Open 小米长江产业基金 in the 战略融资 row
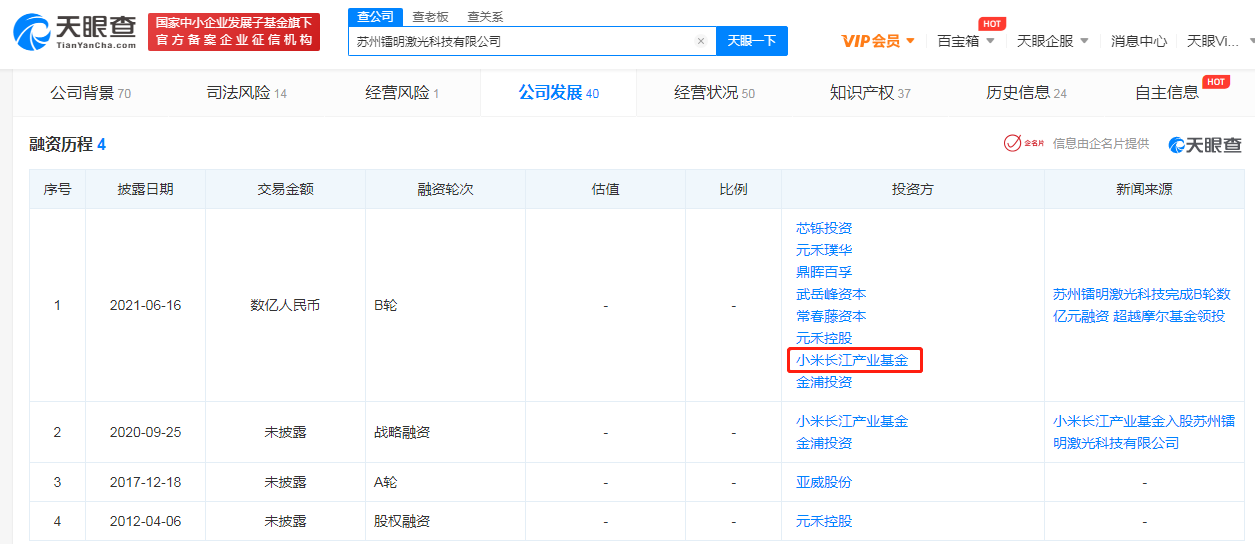The width and height of the screenshot is (1255, 544). [x=852, y=421]
